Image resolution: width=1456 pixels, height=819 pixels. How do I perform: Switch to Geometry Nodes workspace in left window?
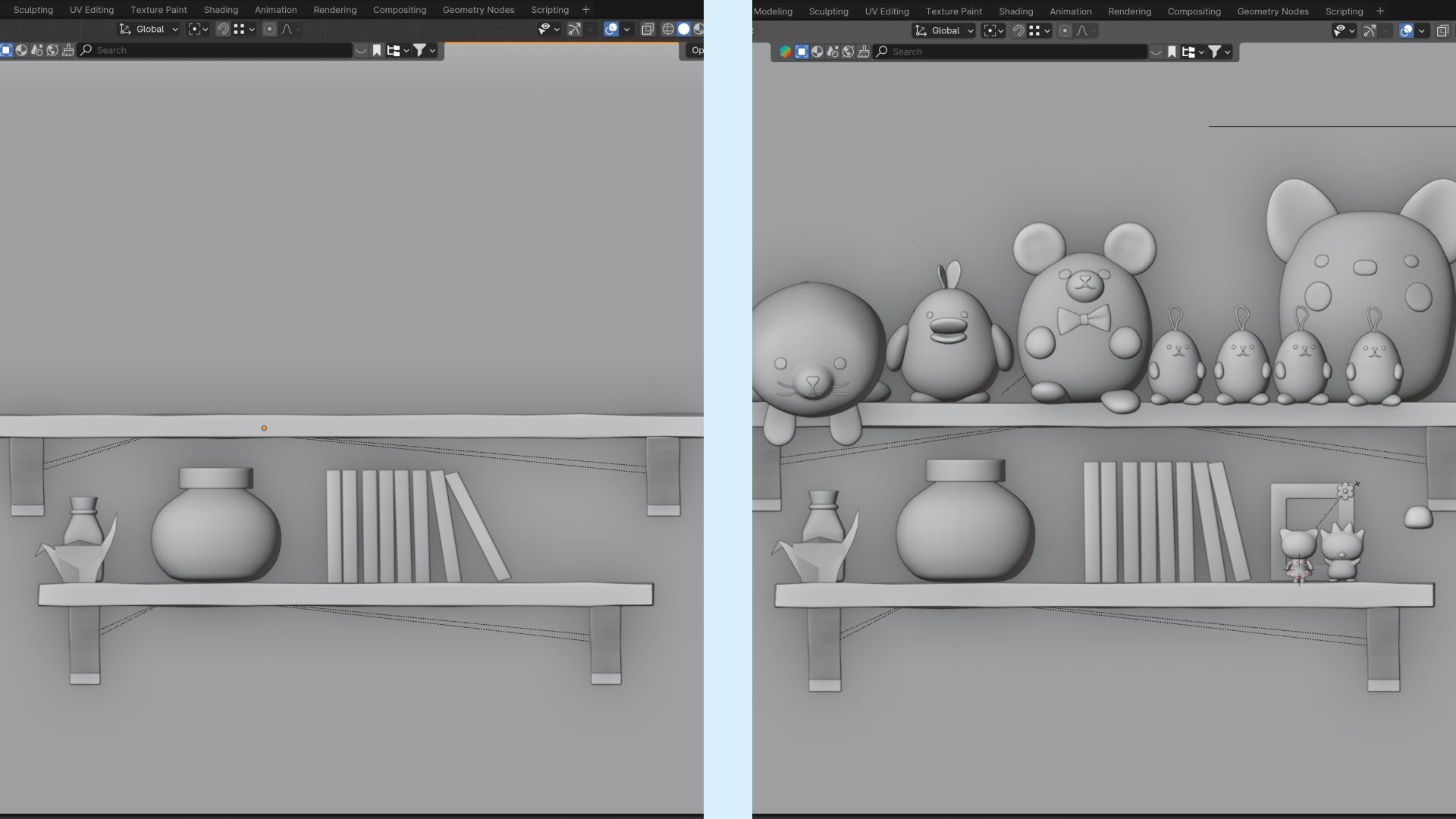point(478,10)
